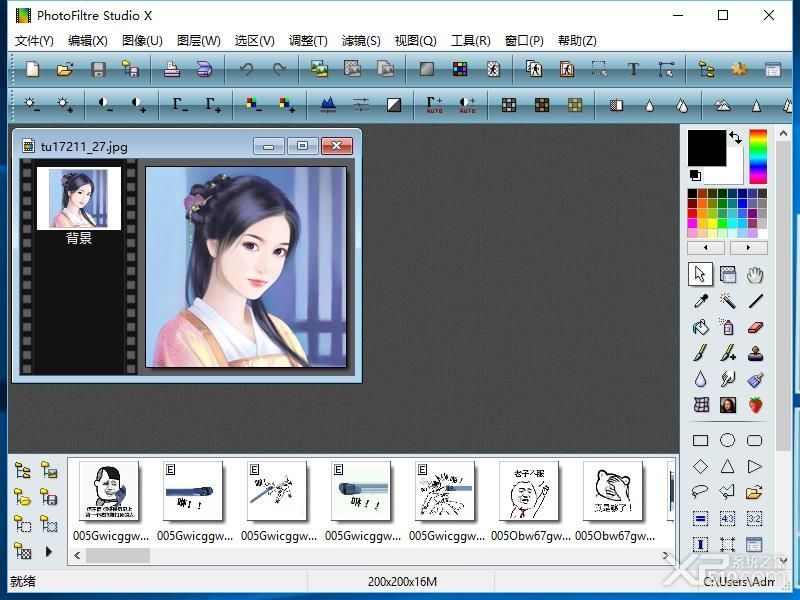The width and height of the screenshot is (800, 600).
Task: Save the image with the floppy disk icon
Action: [98, 69]
